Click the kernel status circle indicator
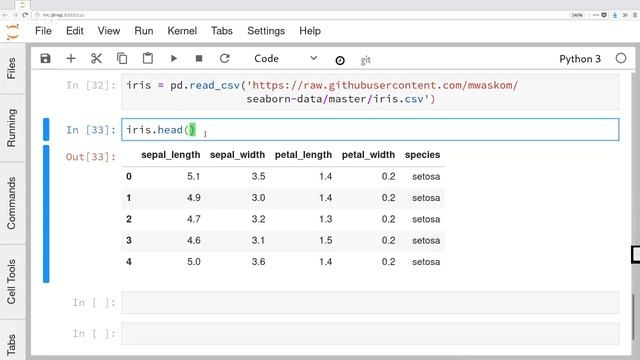The image size is (640, 360). tap(621, 58)
